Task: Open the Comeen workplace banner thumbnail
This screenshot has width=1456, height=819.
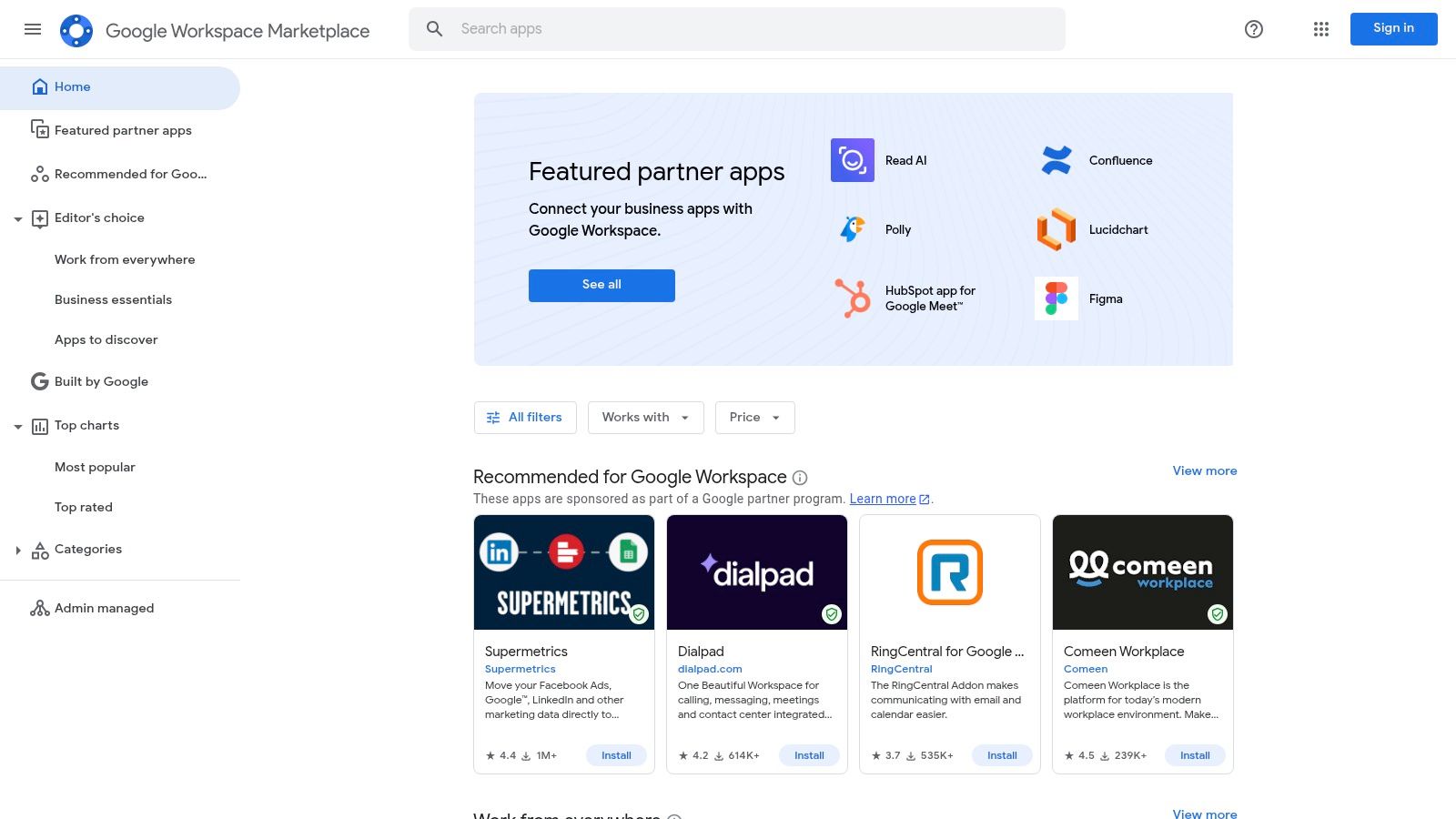Action: point(1143,572)
